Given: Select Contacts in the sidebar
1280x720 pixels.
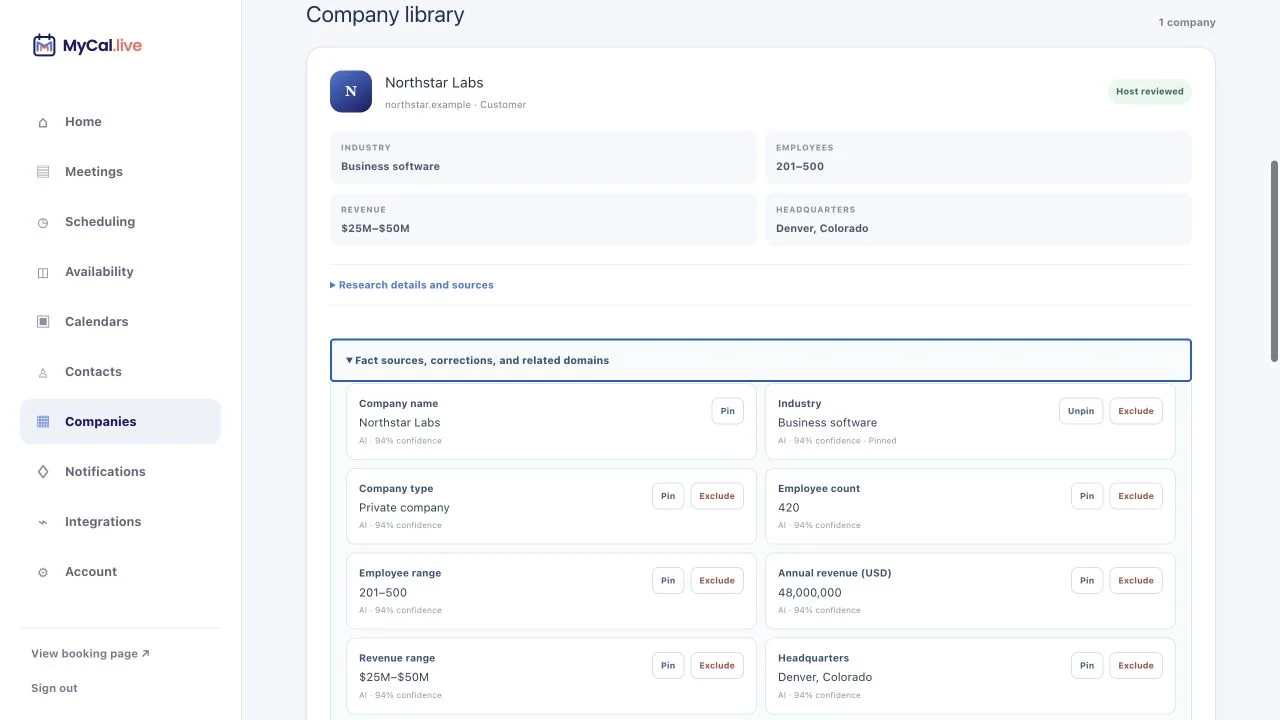Looking at the screenshot, I should 120,372.
